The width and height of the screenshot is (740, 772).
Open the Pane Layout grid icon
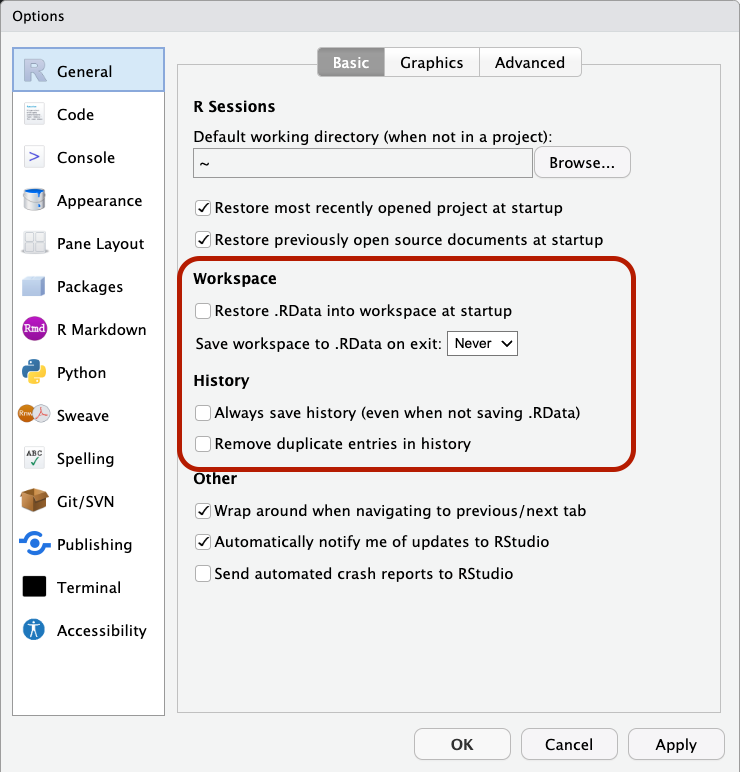[x=34, y=243]
